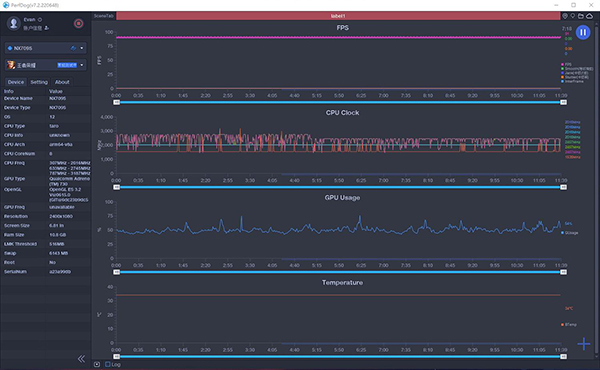Click the screenshot icon beside Log
This screenshot has width=600, height=370.
[x=97, y=364]
